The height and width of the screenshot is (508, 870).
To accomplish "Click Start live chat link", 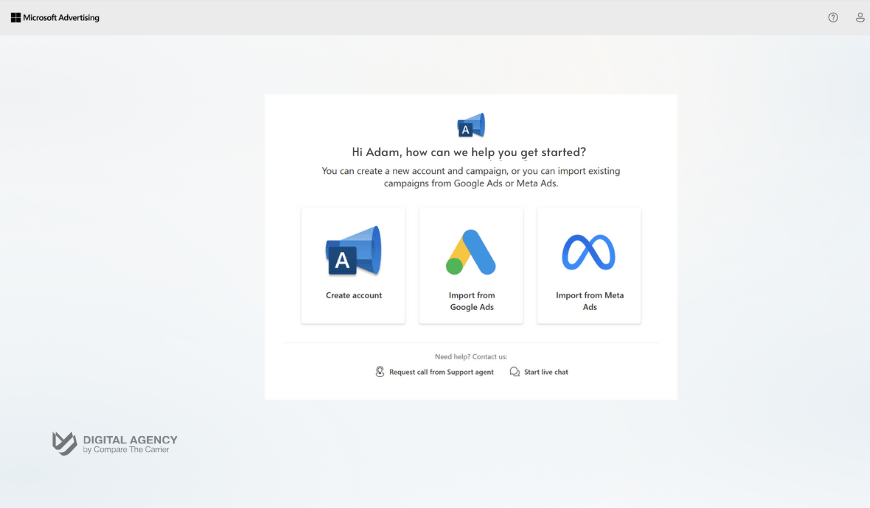I will pos(539,372).
